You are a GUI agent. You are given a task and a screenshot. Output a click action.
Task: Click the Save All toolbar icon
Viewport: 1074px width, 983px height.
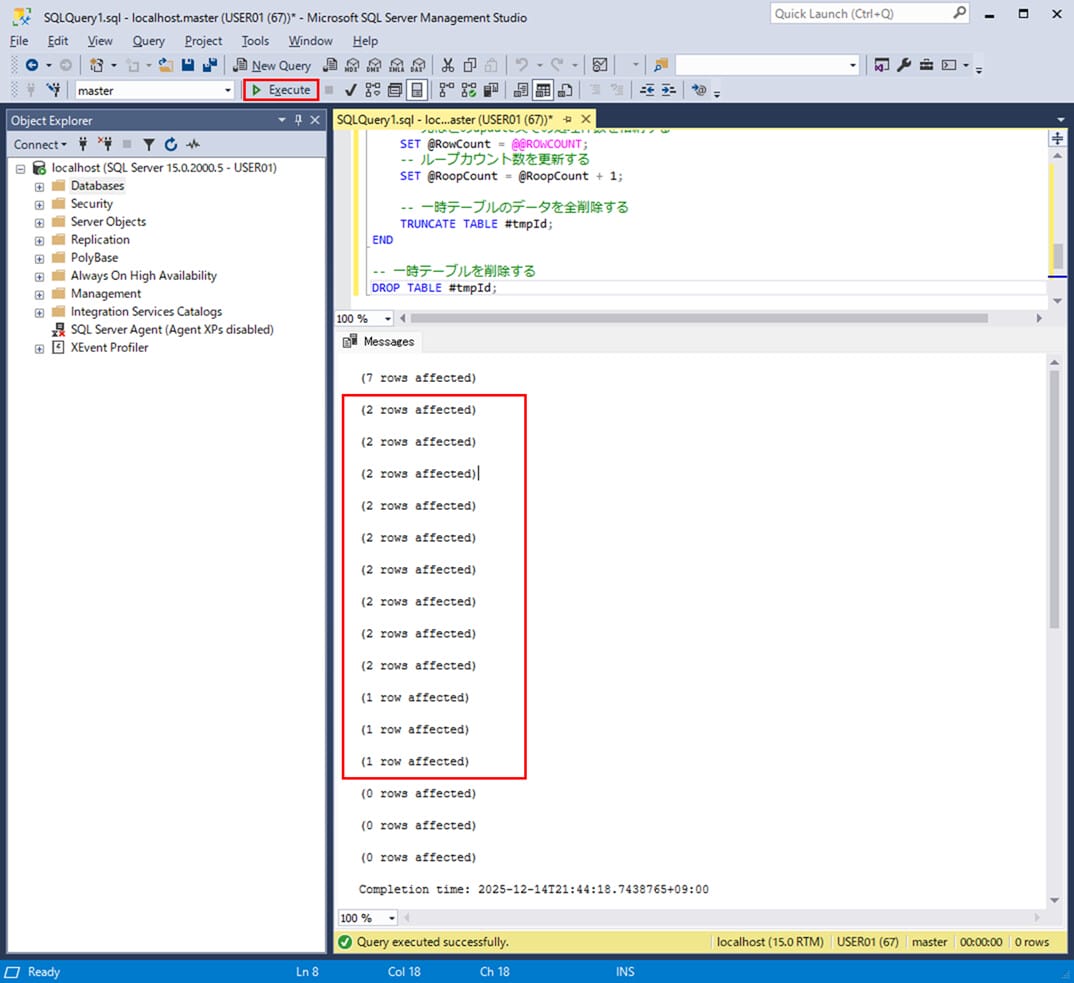pyautogui.click(x=209, y=65)
